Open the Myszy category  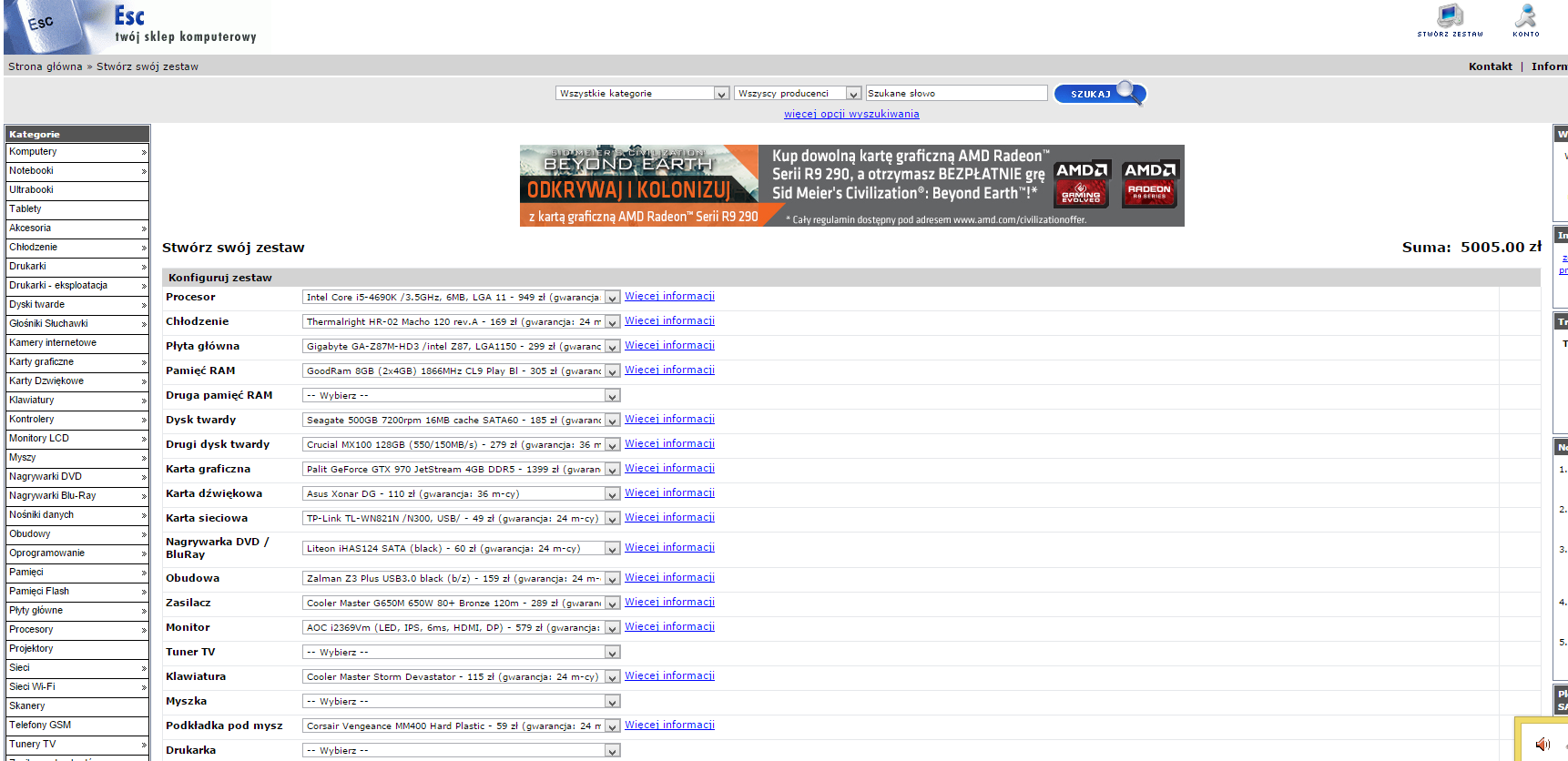(x=77, y=458)
